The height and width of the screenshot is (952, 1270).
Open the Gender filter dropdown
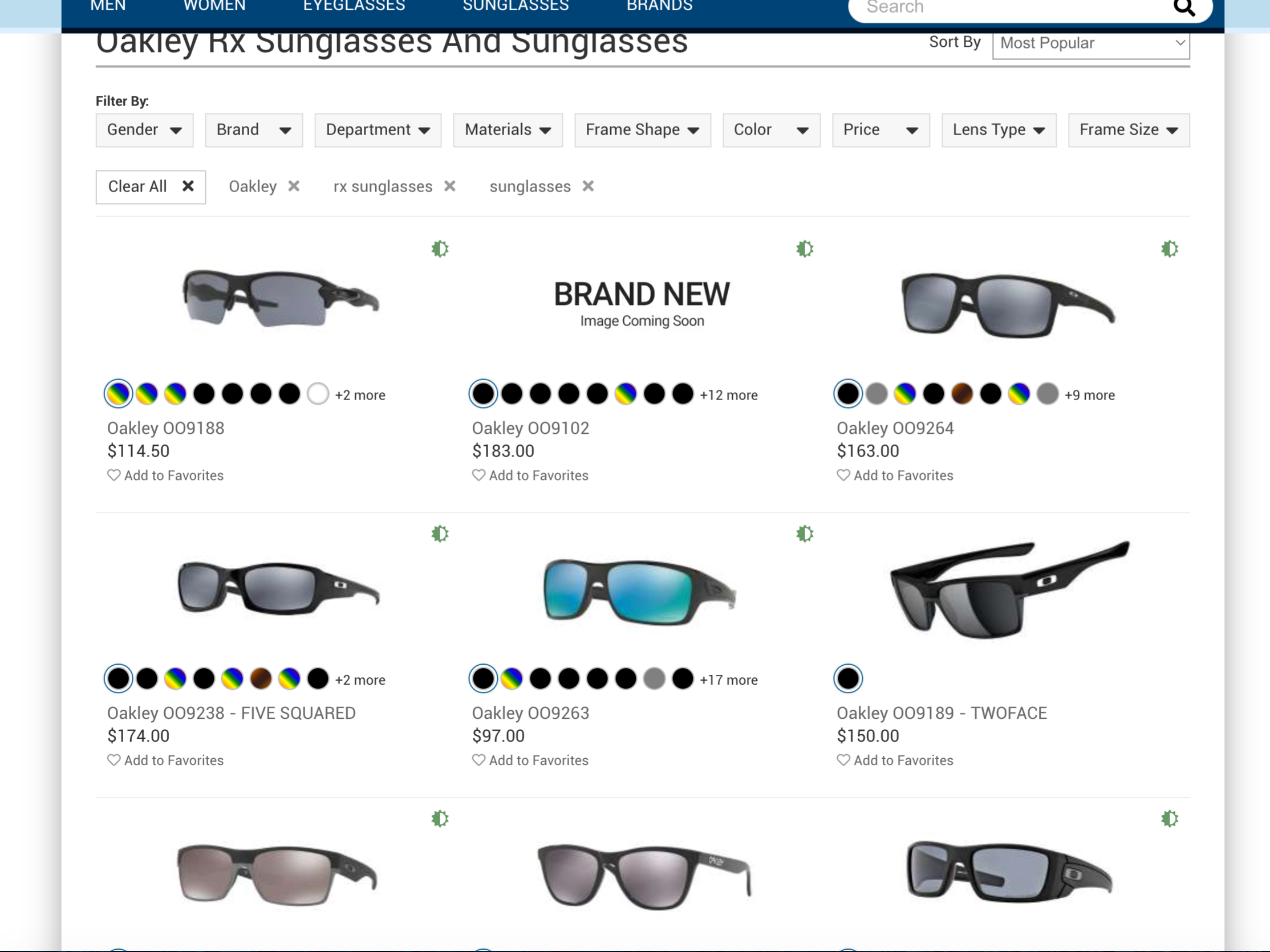[144, 131]
